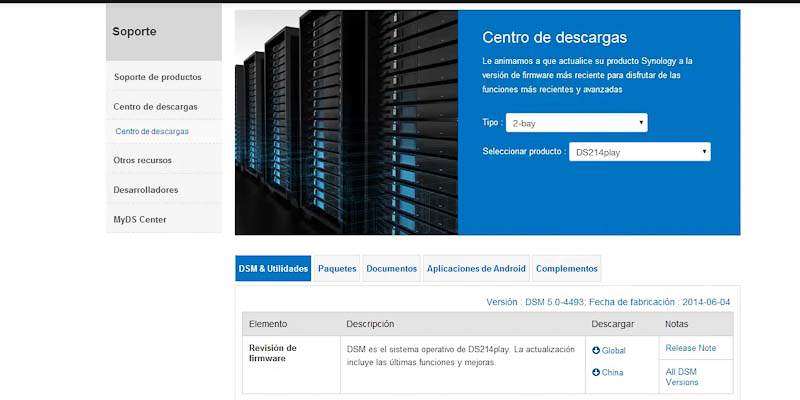Click the Descargar column header

[613, 324]
